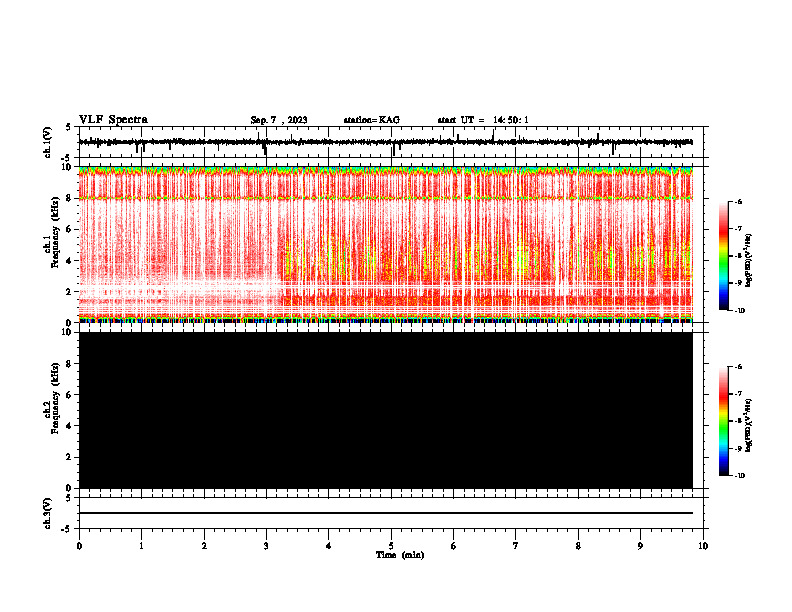Viewport: 792px width, 612px height.
Task: Select the "ch.3(V)" axis label
Action: (47, 513)
